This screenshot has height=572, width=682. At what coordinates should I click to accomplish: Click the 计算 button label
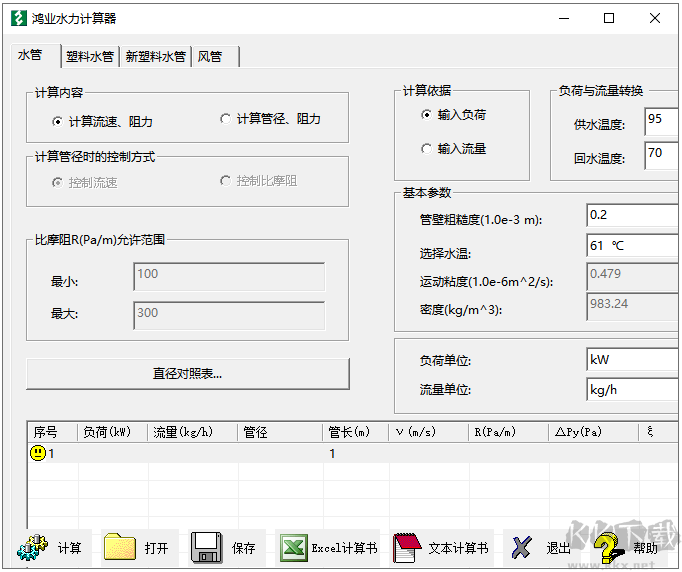70,548
